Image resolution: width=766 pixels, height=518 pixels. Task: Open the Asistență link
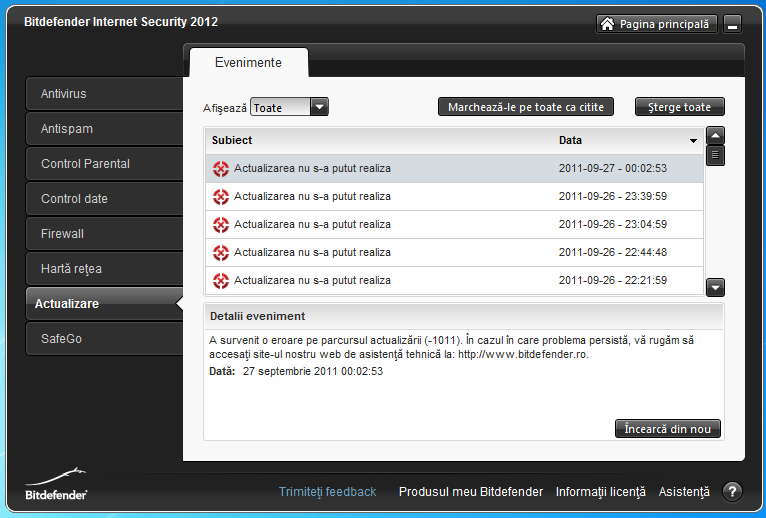coord(684,492)
